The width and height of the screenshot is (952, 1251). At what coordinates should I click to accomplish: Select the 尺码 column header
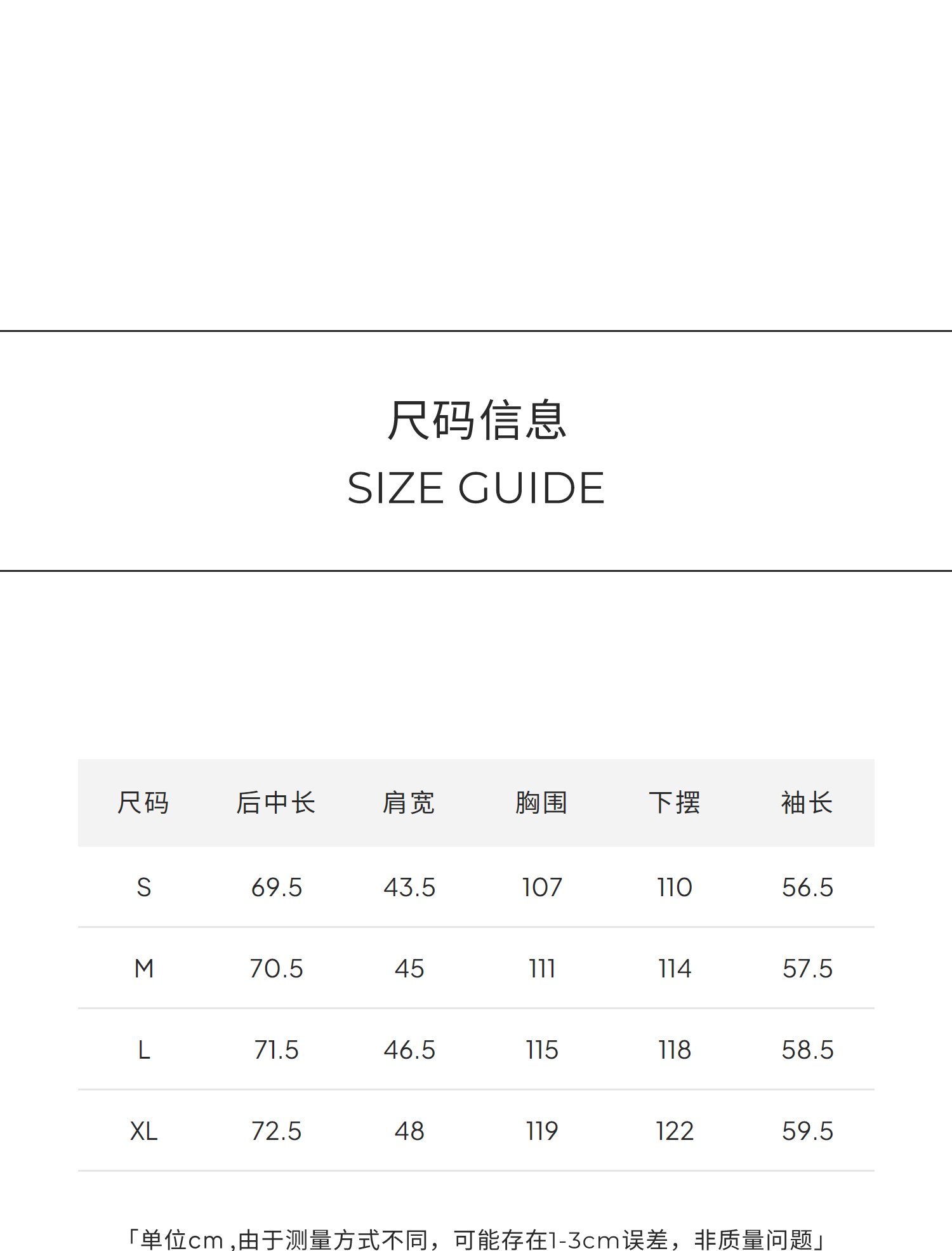coord(143,803)
